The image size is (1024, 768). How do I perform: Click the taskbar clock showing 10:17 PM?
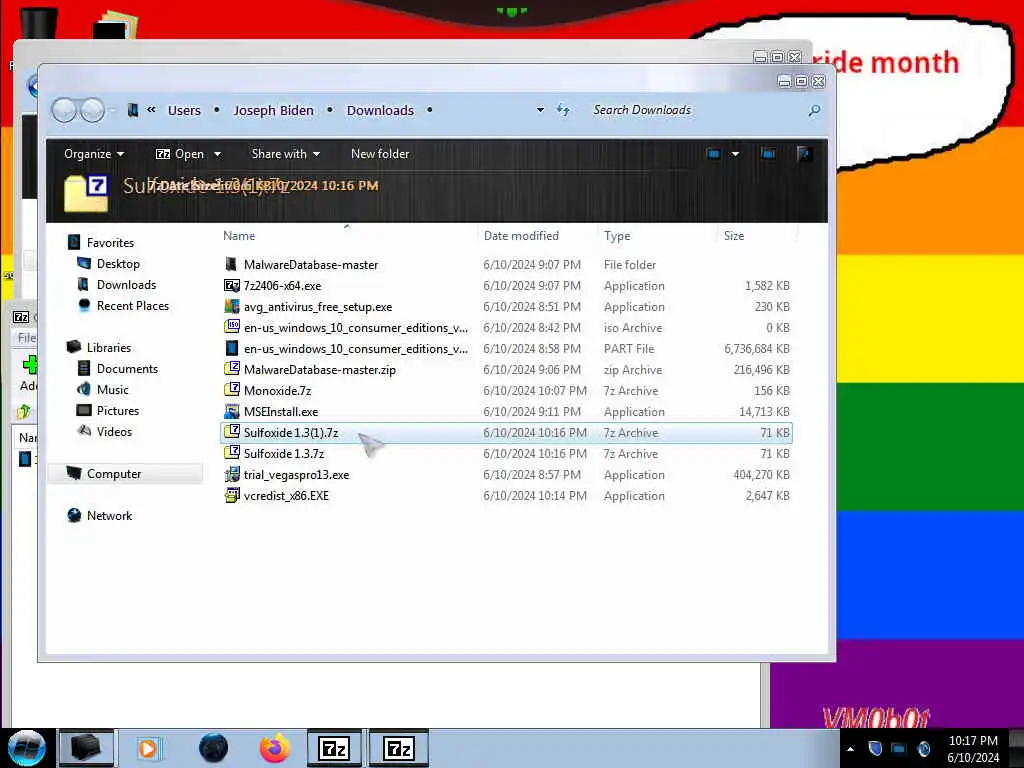pos(973,749)
